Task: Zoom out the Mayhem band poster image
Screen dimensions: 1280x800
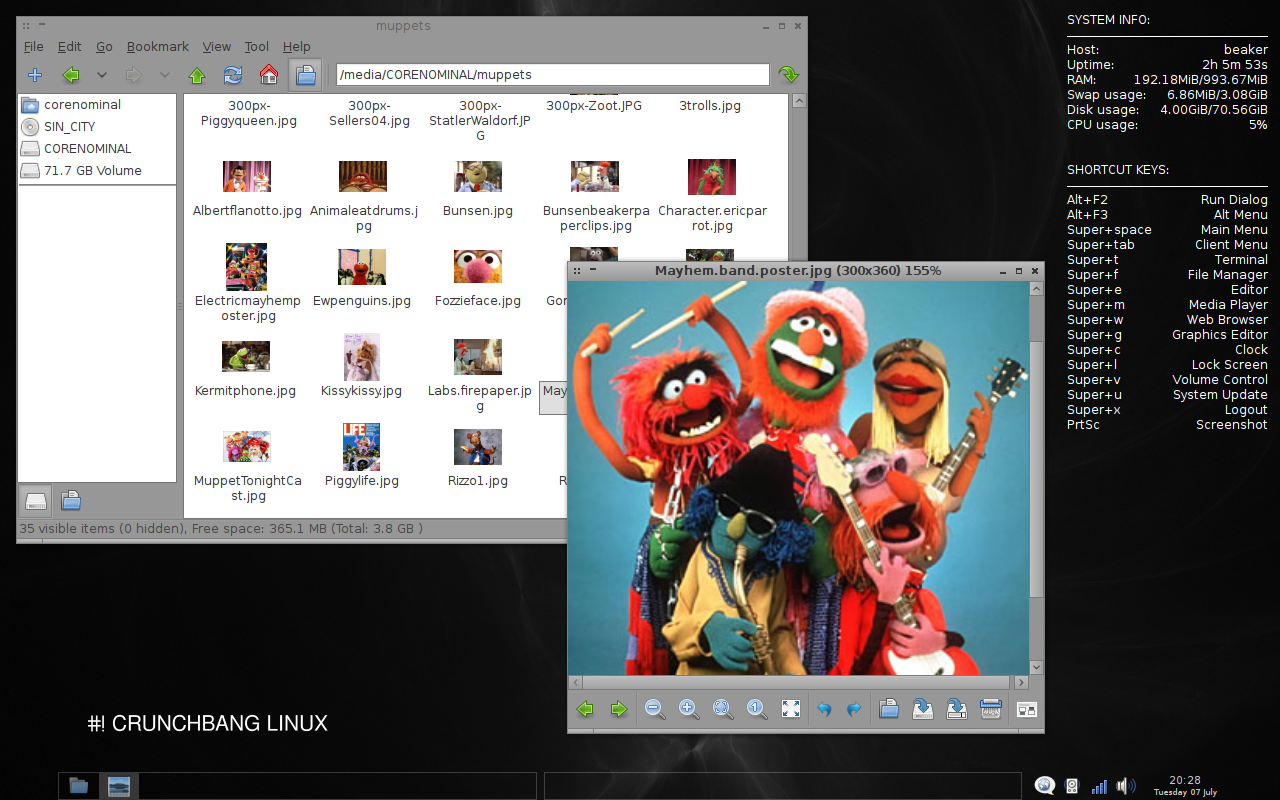Action: click(655, 709)
